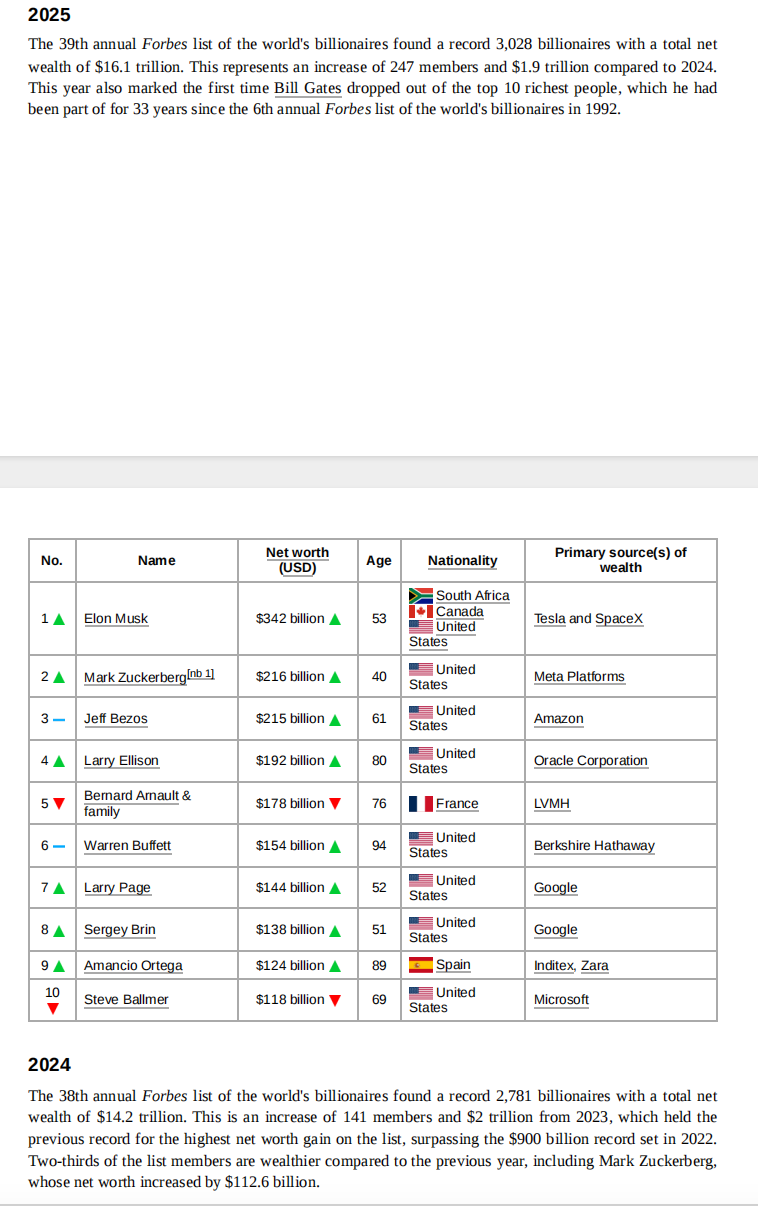Click the red down arrow beside rank 5
Viewport: 758px width, 1206px height.
click(60, 803)
